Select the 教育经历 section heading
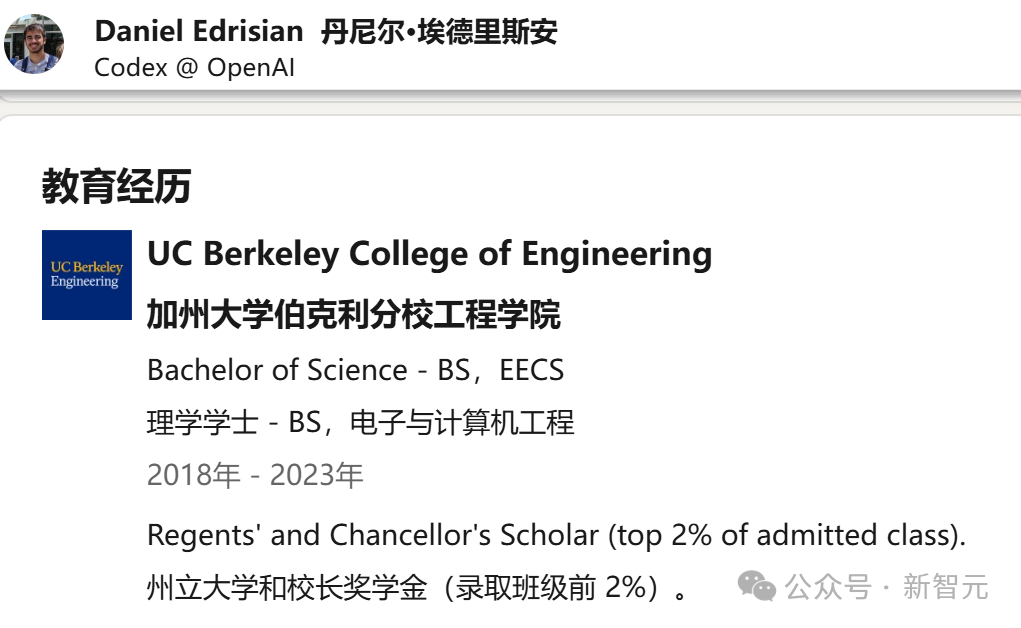 tap(116, 186)
